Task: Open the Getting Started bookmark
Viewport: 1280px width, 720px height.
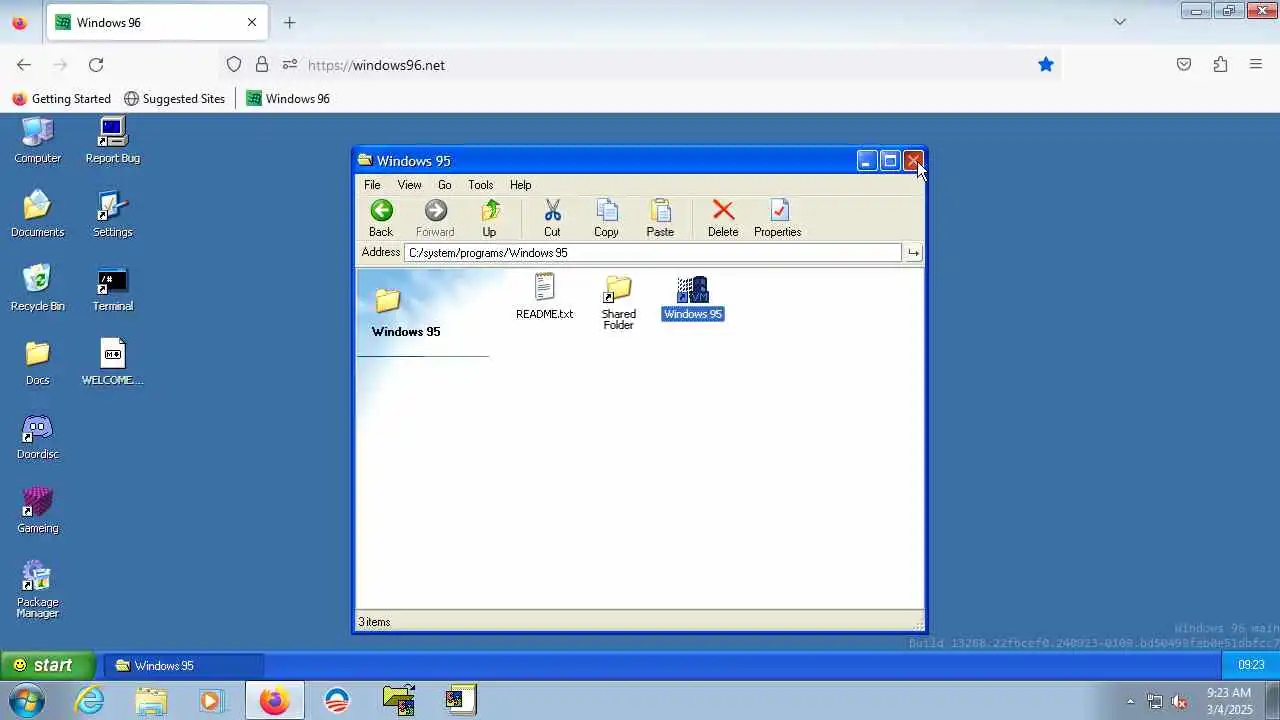Action: point(61,98)
